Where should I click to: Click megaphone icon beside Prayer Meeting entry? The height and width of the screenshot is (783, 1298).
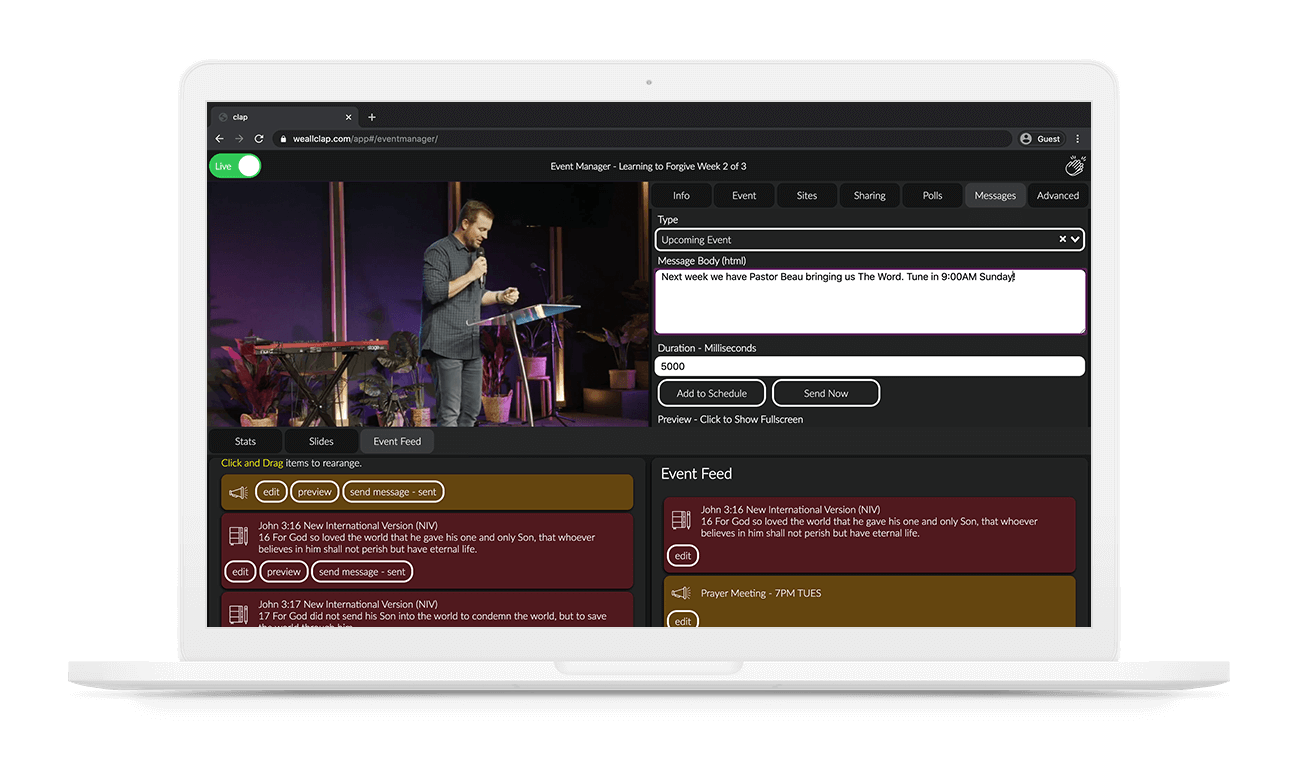[681, 593]
